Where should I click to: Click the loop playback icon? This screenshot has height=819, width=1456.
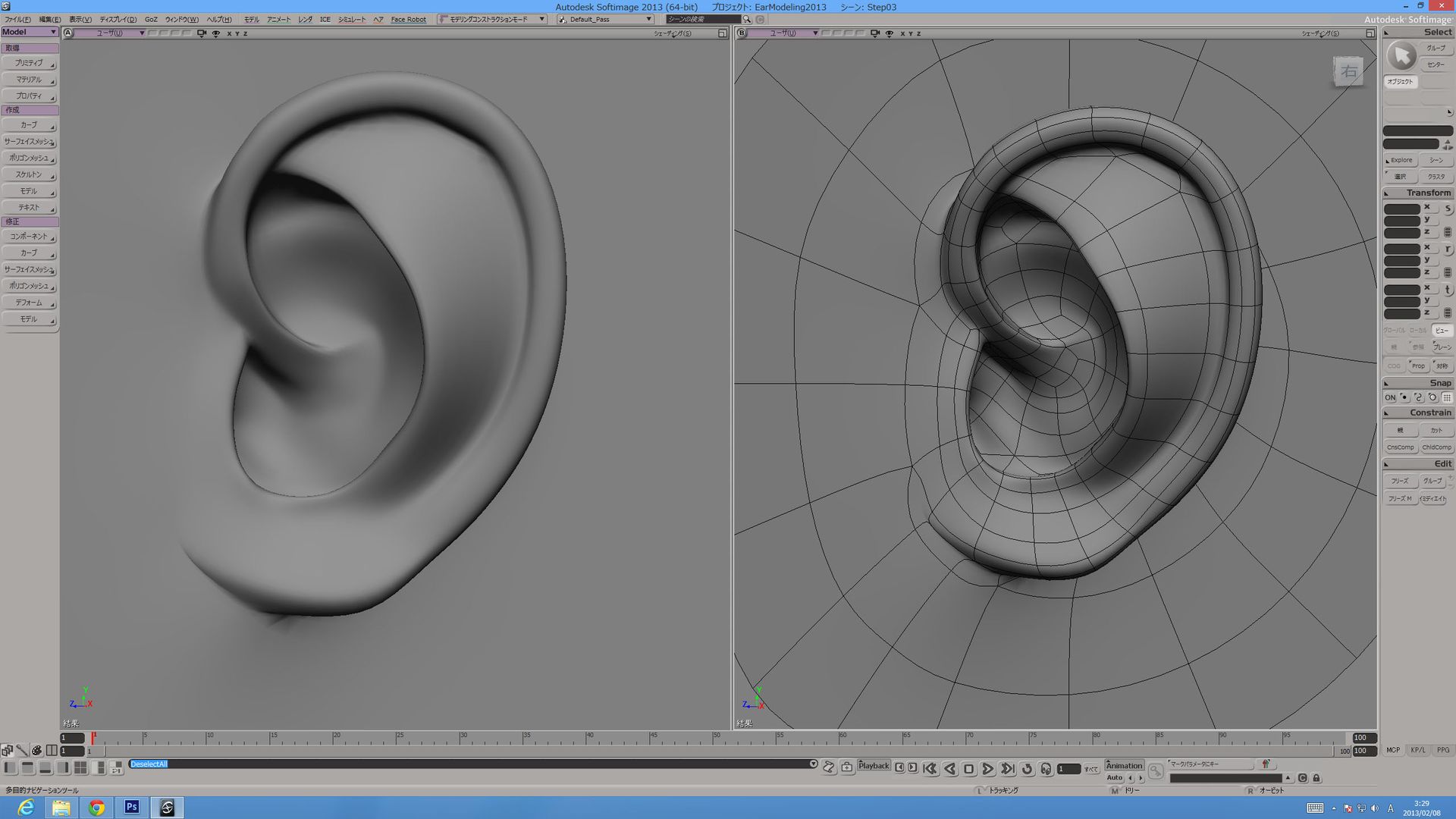[1028, 769]
